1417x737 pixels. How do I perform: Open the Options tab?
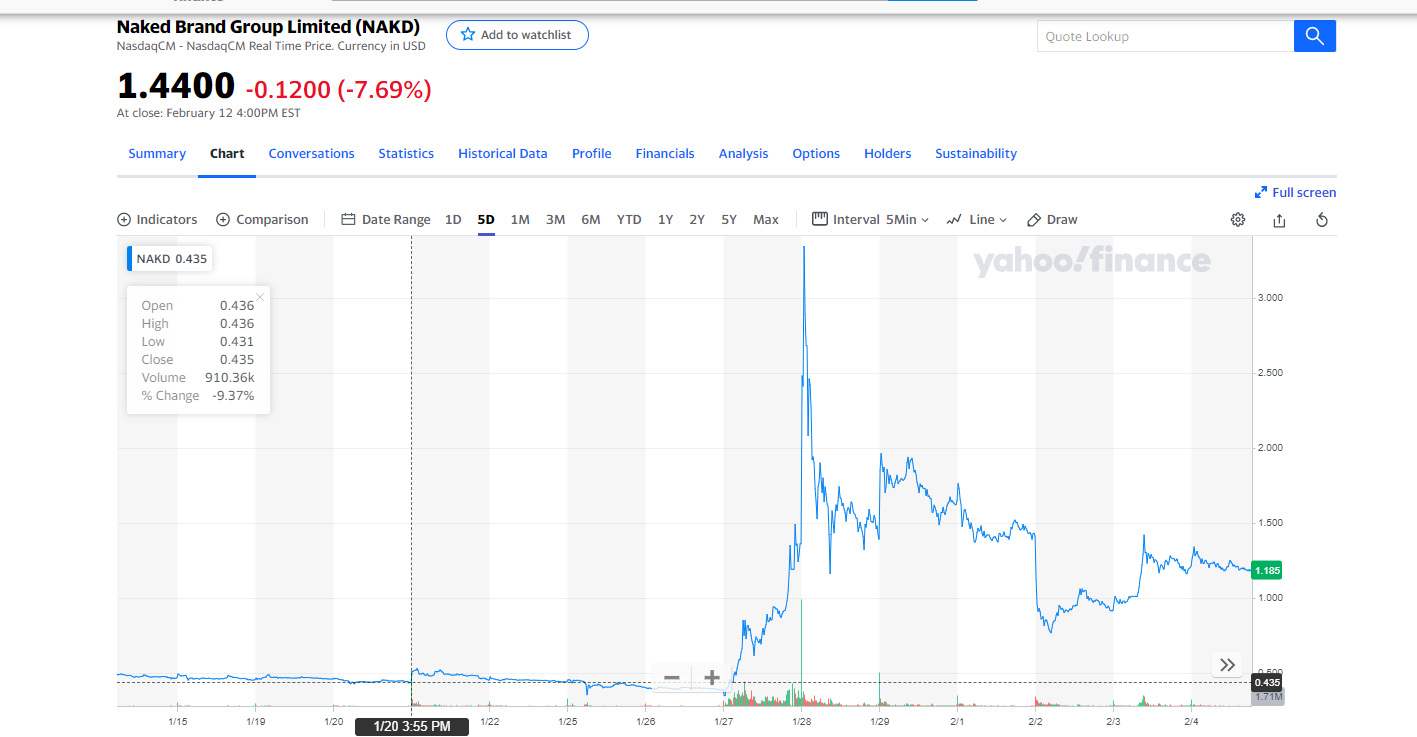(x=816, y=154)
